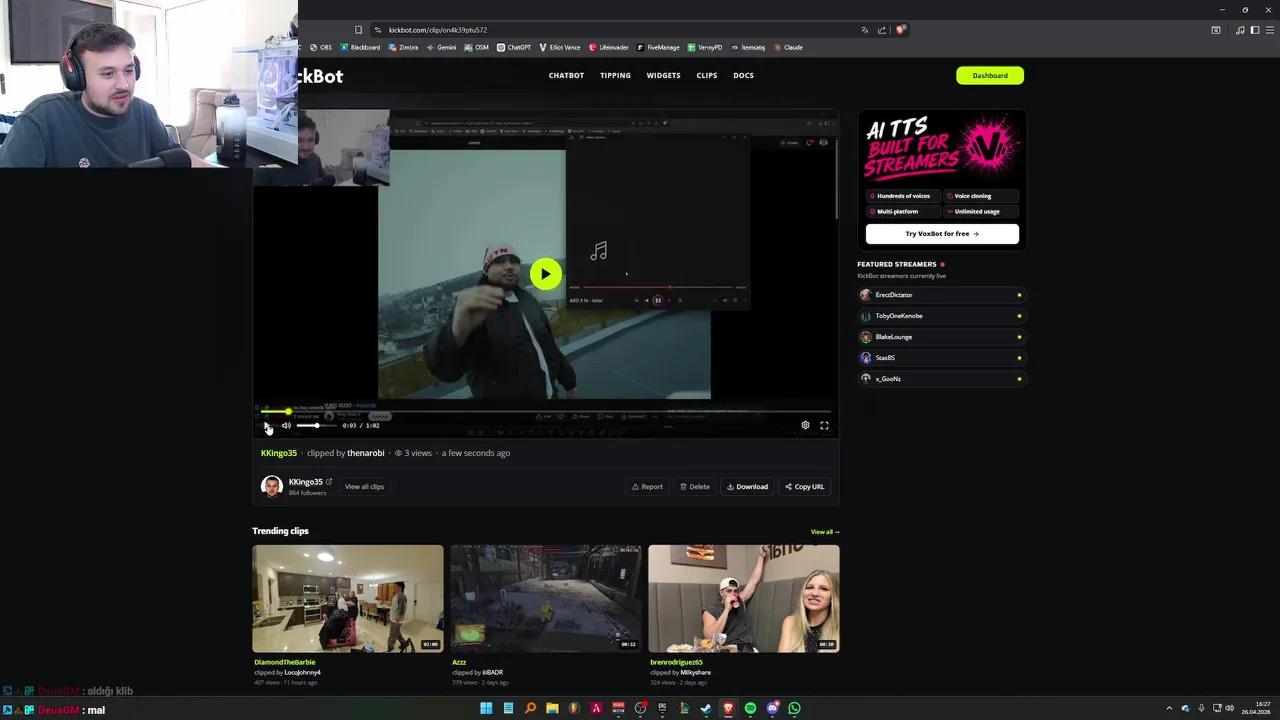Click the Report button under the clip
Screen dimensions: 1280x720
pyautogui.click(x=647, y=487)
